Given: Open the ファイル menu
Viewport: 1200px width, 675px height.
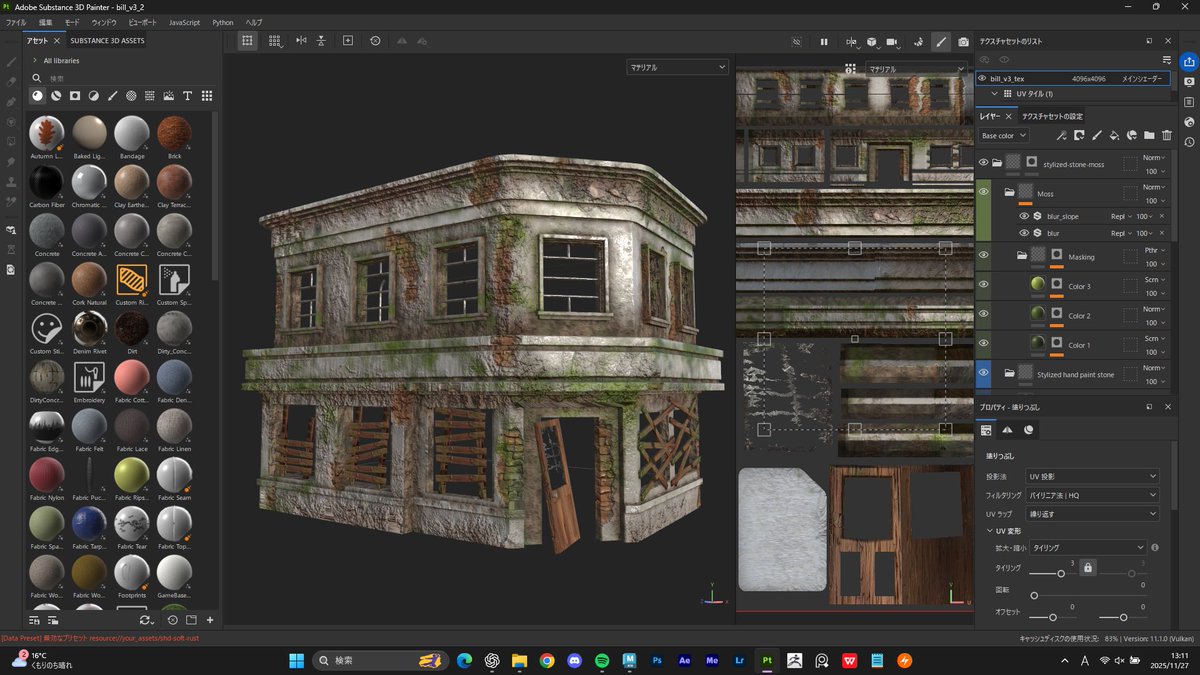Looking at the screenshot, I should coord(16,22).
